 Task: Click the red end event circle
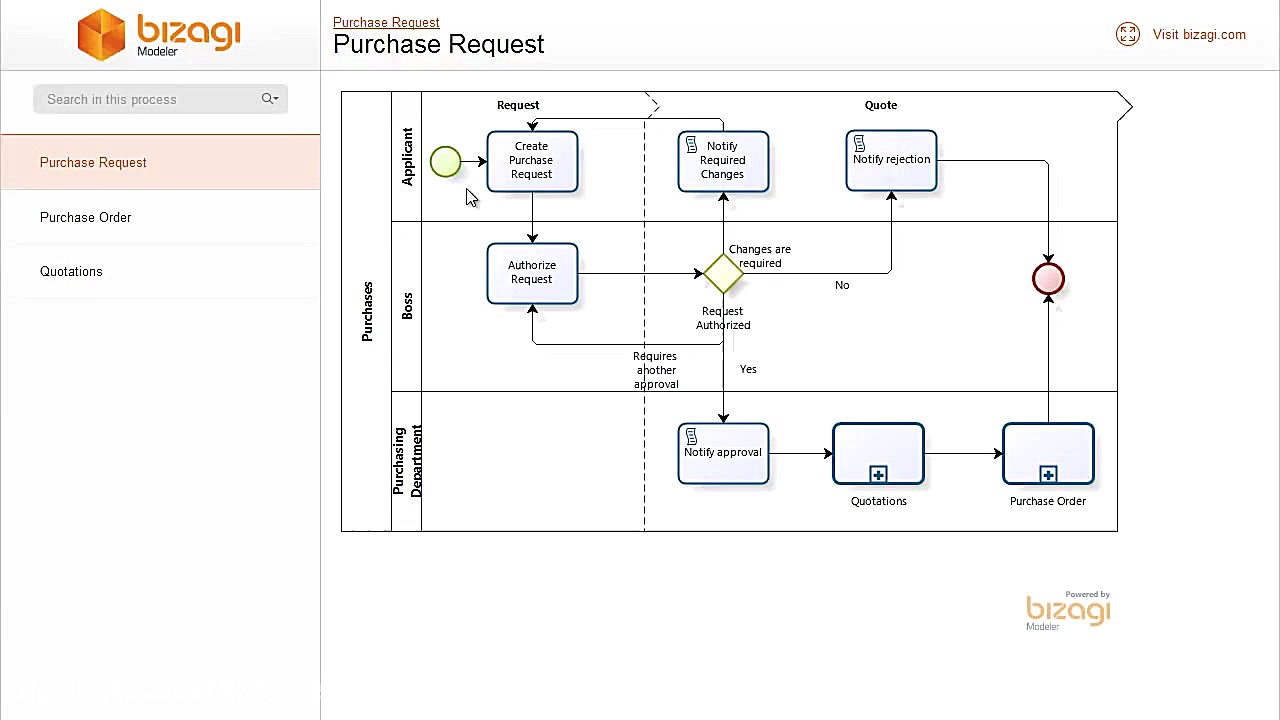click(x=1048, y=279)
